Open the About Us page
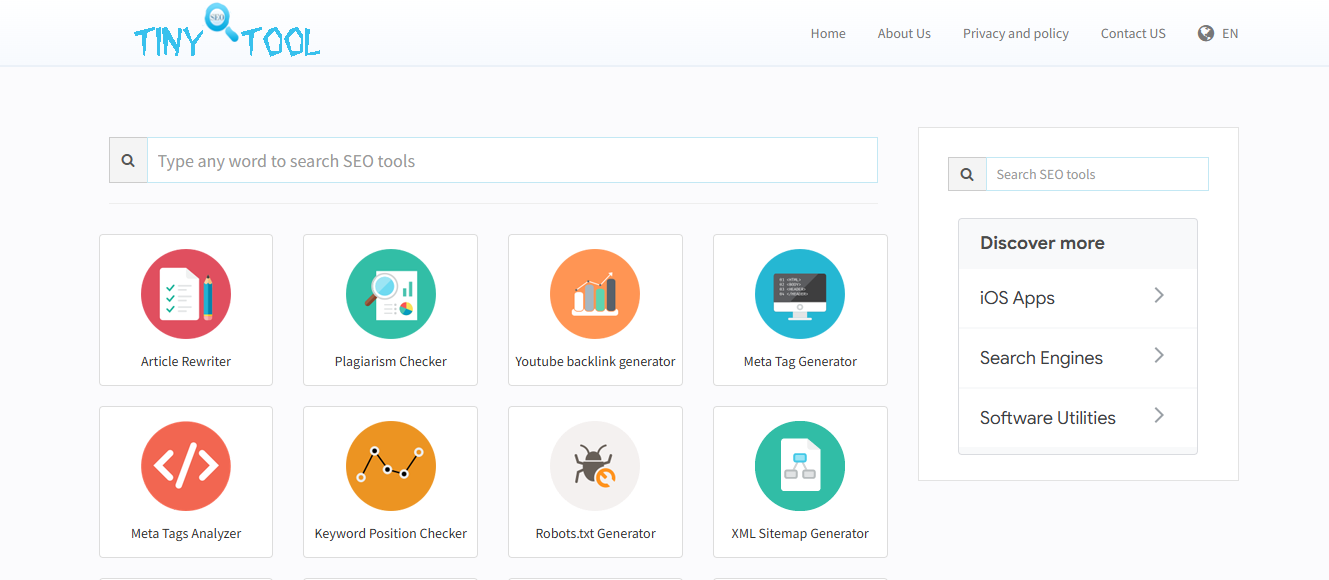Viewport: 1329px width, 580px height. (x=904, y=33)
